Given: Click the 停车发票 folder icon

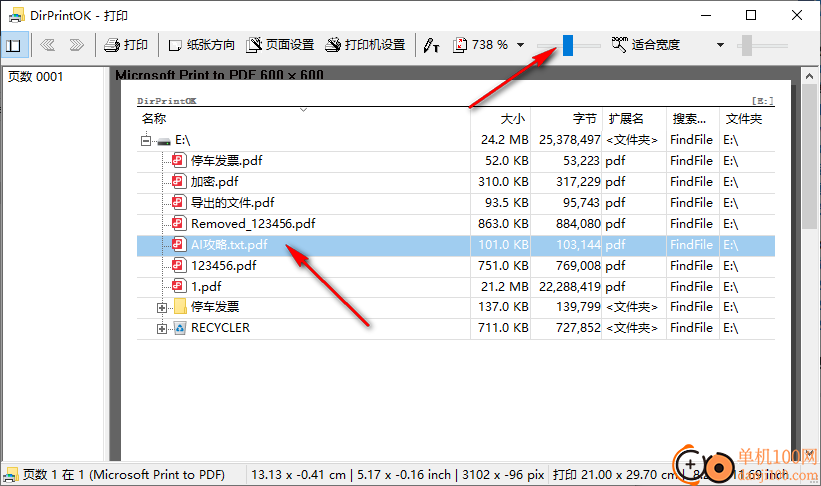Looking at the screenshot, I should 180,306.
